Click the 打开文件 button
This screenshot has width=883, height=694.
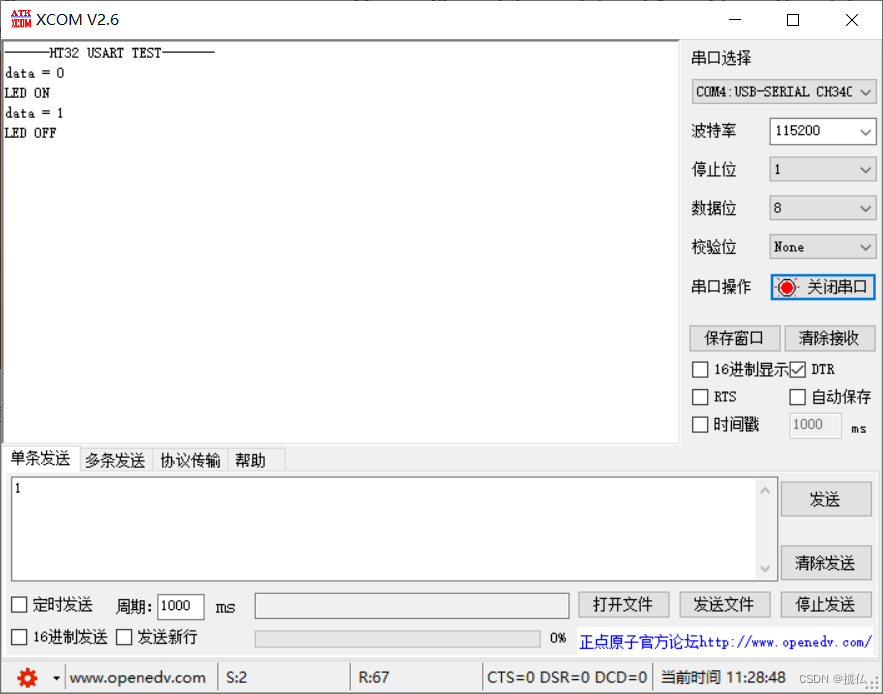[x=623, y=605]
